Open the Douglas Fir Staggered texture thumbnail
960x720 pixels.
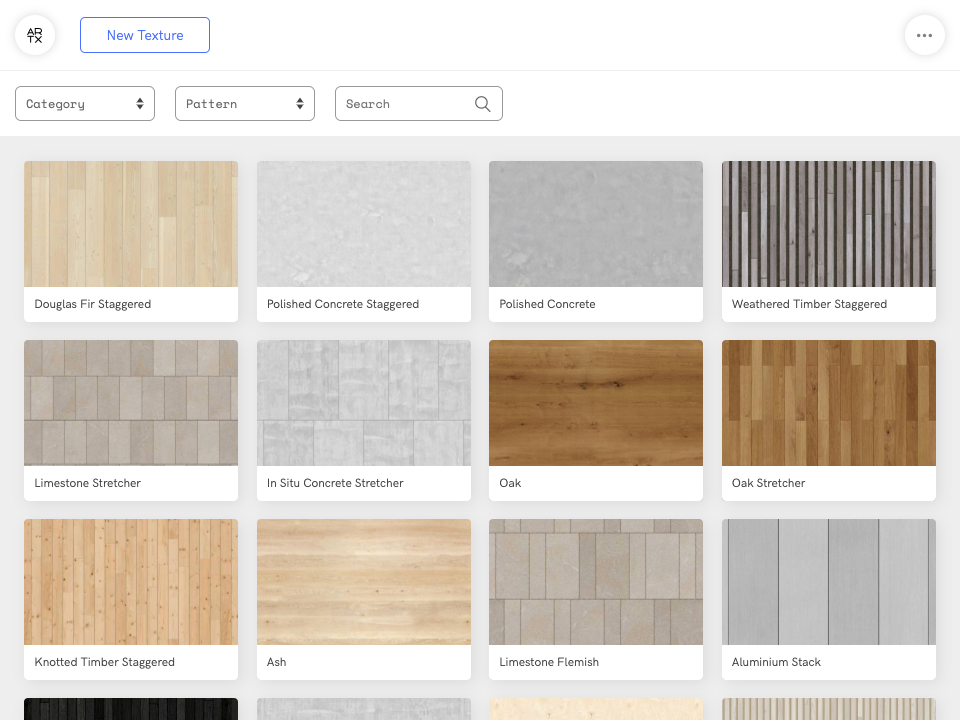tap(131, 224)
